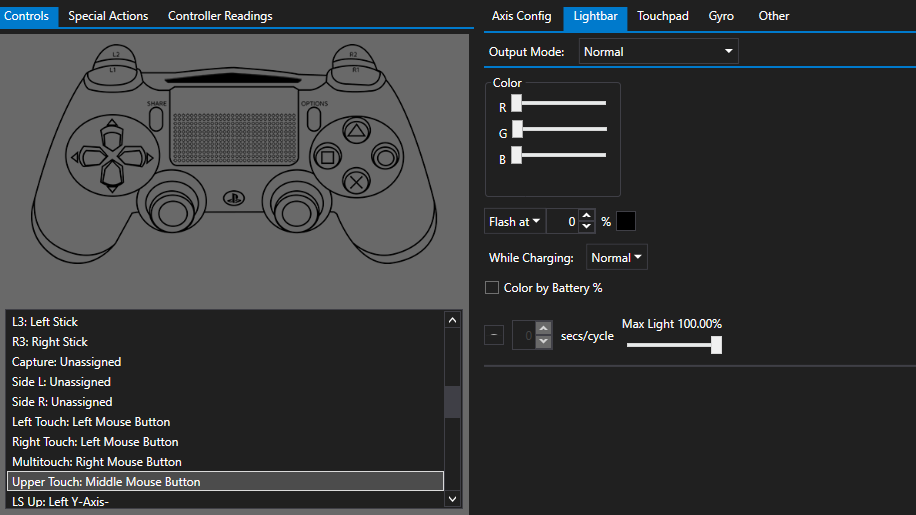916x515 pixels.
Task: Click the Square button on controller image
Action: (x=328, y=157)
